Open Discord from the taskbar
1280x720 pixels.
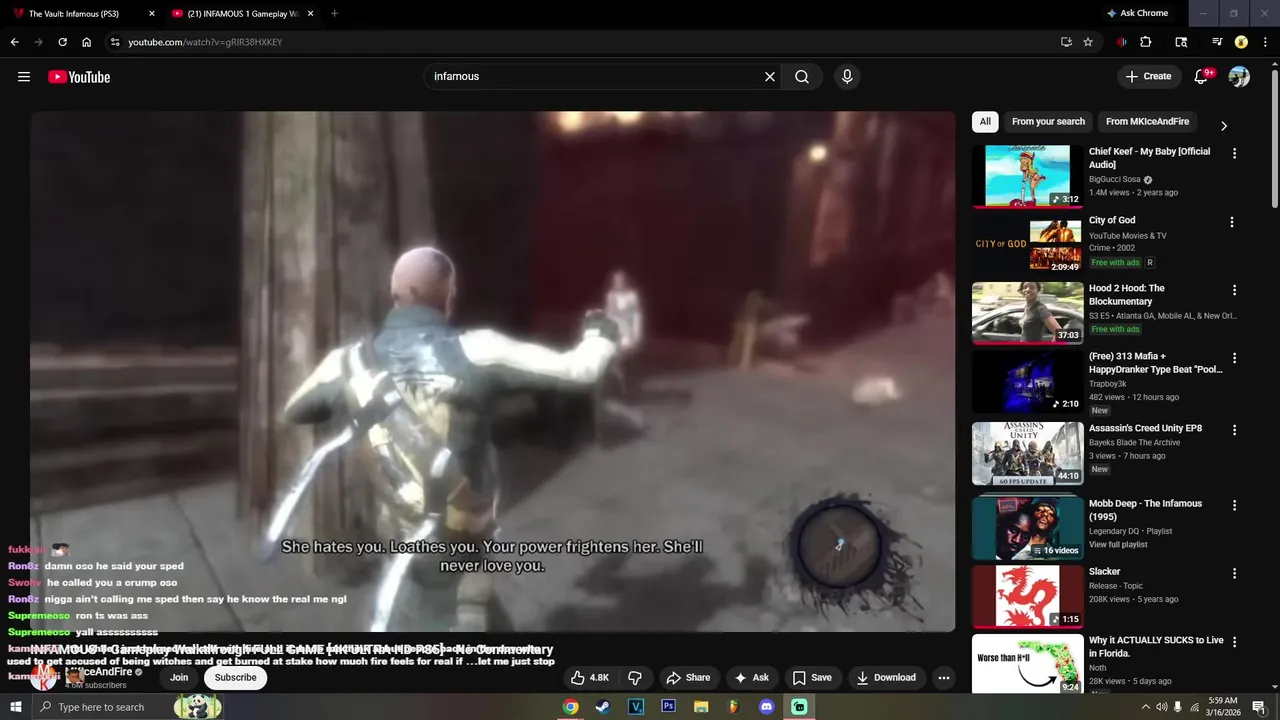(x=767, y=707)
